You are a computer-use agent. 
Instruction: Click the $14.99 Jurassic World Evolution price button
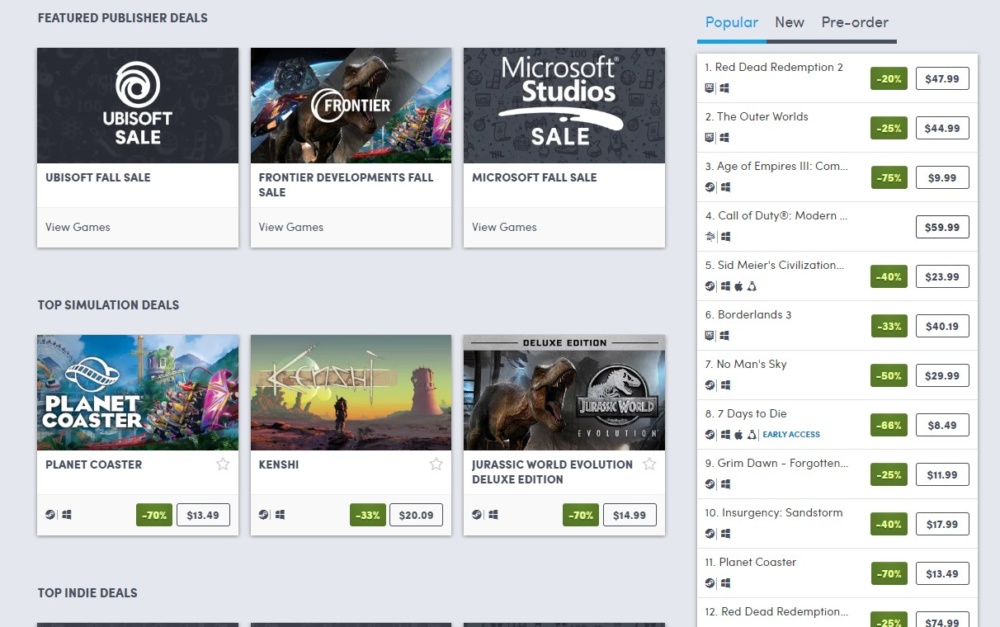tap(629, 515)
